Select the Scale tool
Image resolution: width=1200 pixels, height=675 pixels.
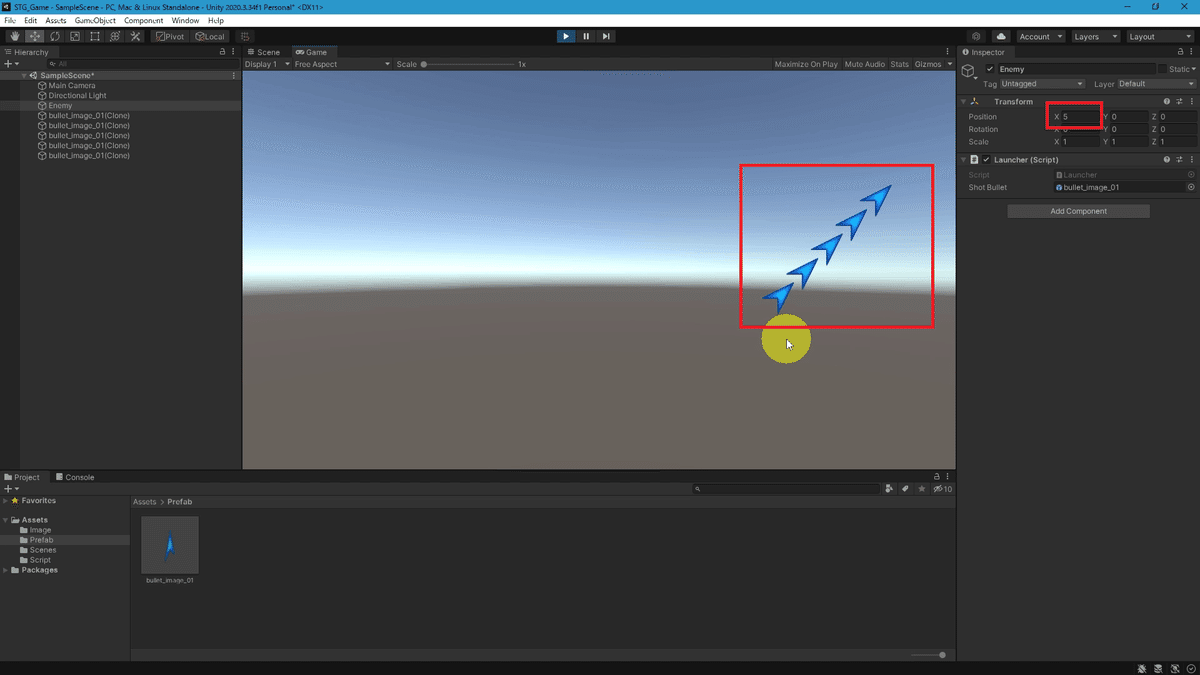tap(75, 37)
